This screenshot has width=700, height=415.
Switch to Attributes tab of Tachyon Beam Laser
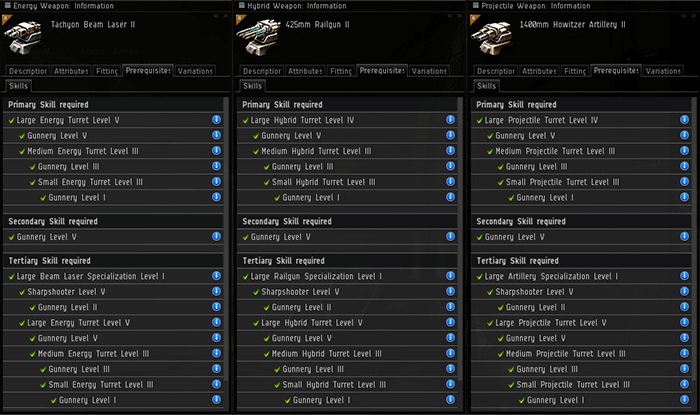tap(71, 71)
